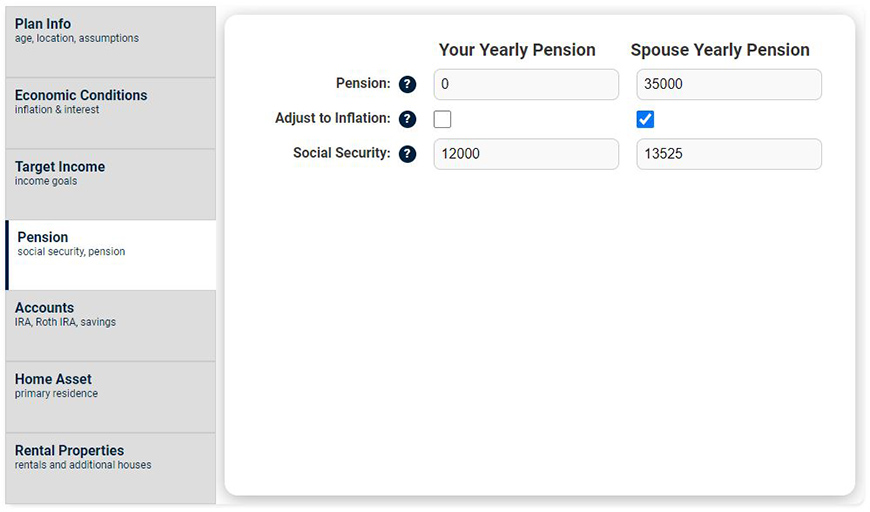Go to the Target Income tab
The height and width of the screenshot is (512, 870).
(110, 184)
